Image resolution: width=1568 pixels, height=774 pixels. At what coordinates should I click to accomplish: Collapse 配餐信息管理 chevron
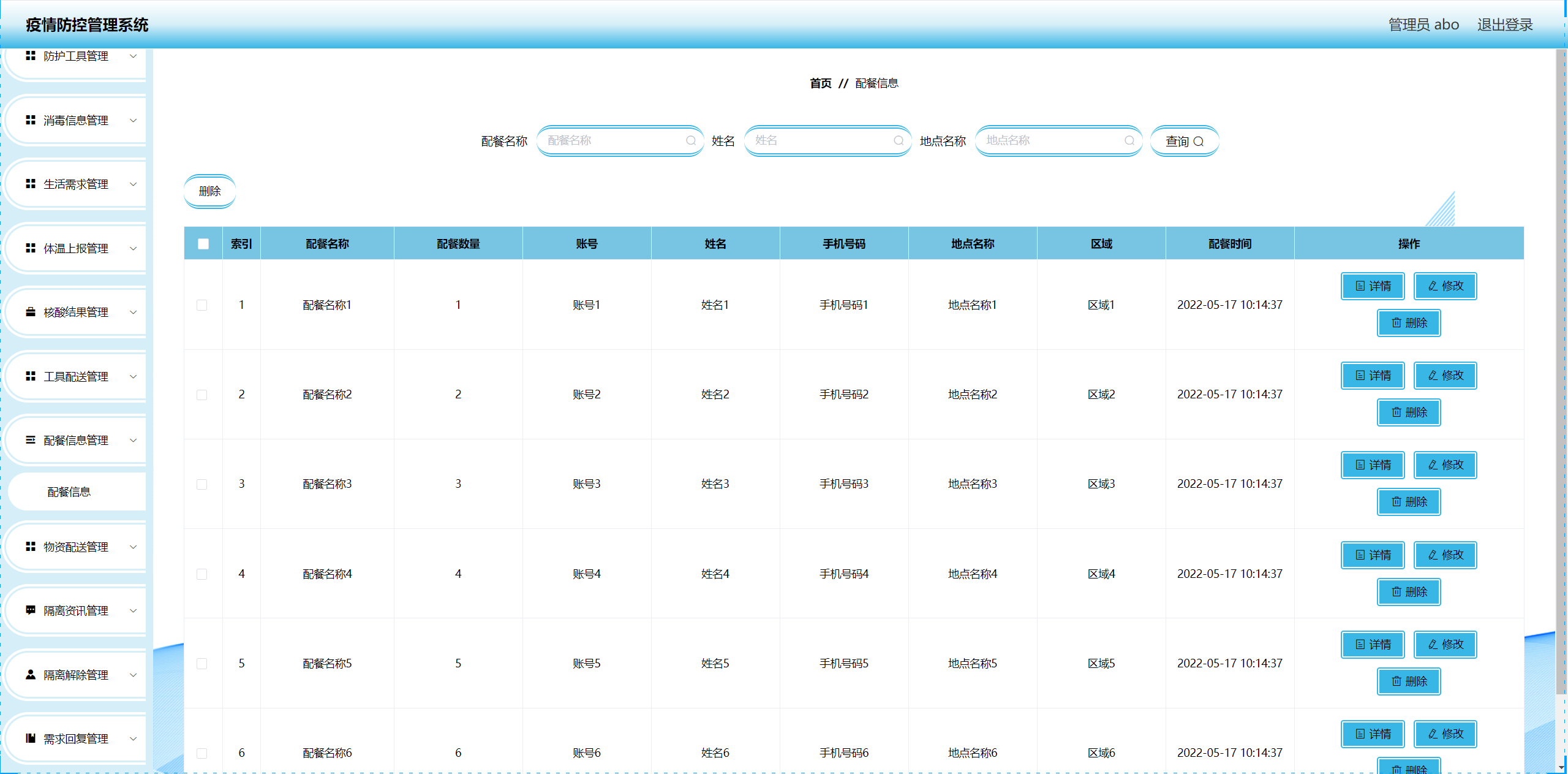(x=133, y=440)
